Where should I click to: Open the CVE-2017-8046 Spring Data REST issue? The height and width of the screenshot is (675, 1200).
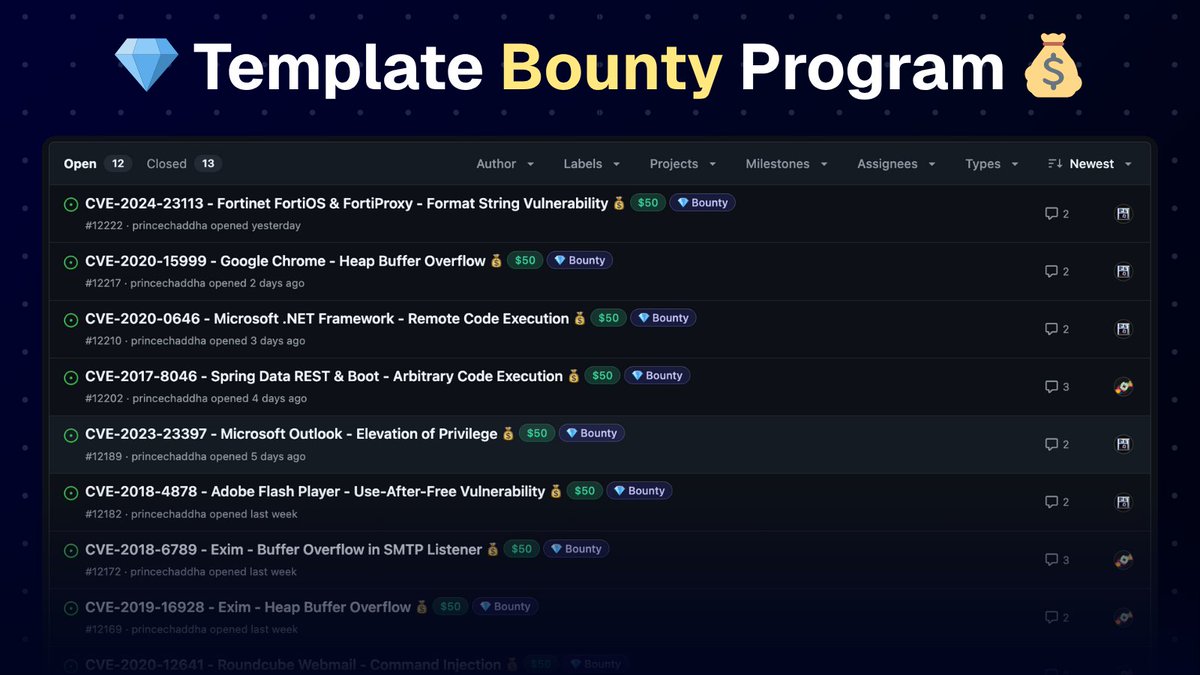click(x=324, y=377)
